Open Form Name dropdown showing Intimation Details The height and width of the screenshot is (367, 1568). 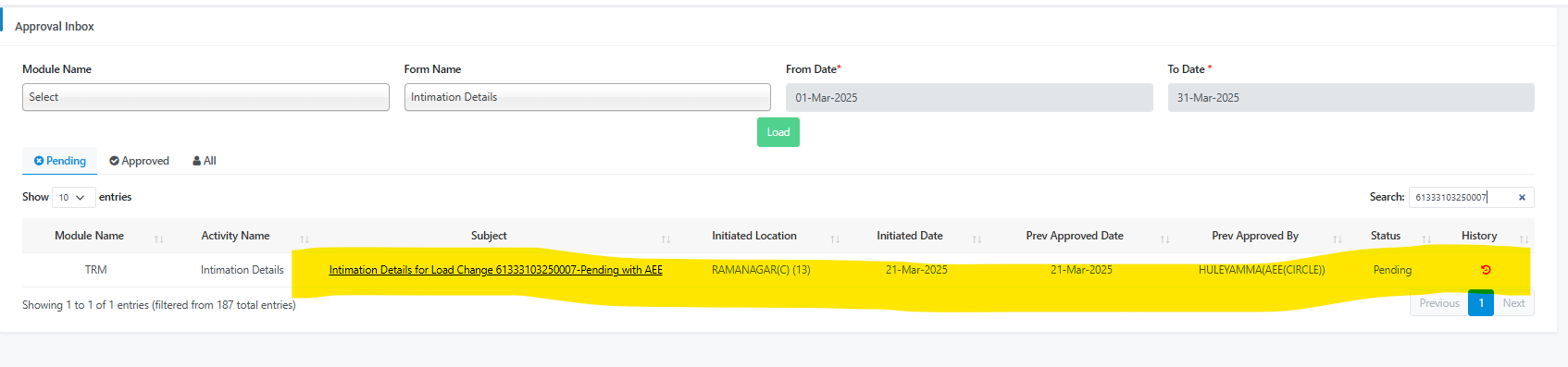click(x=587, y=97)
